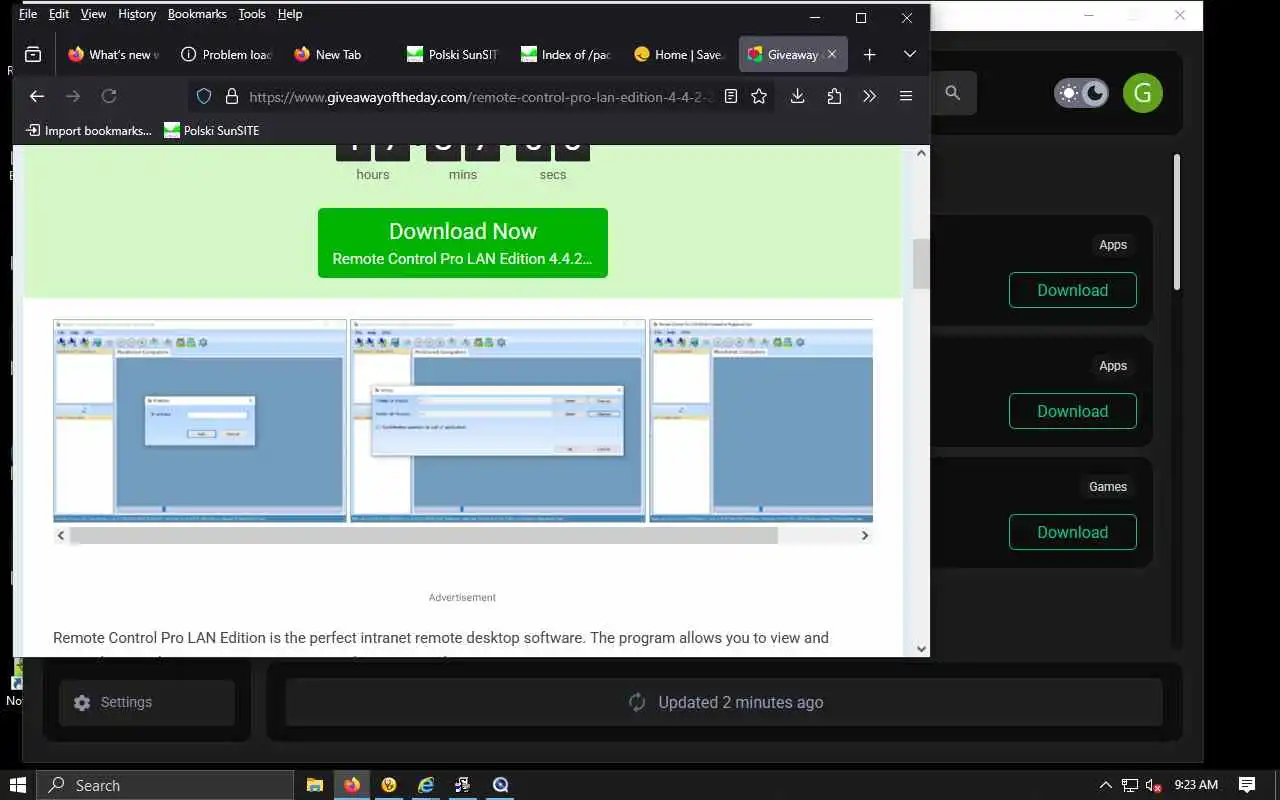Click the site security padlock icon
Image resolution: width=1280 pixels, height=800 pixels.
232,96
